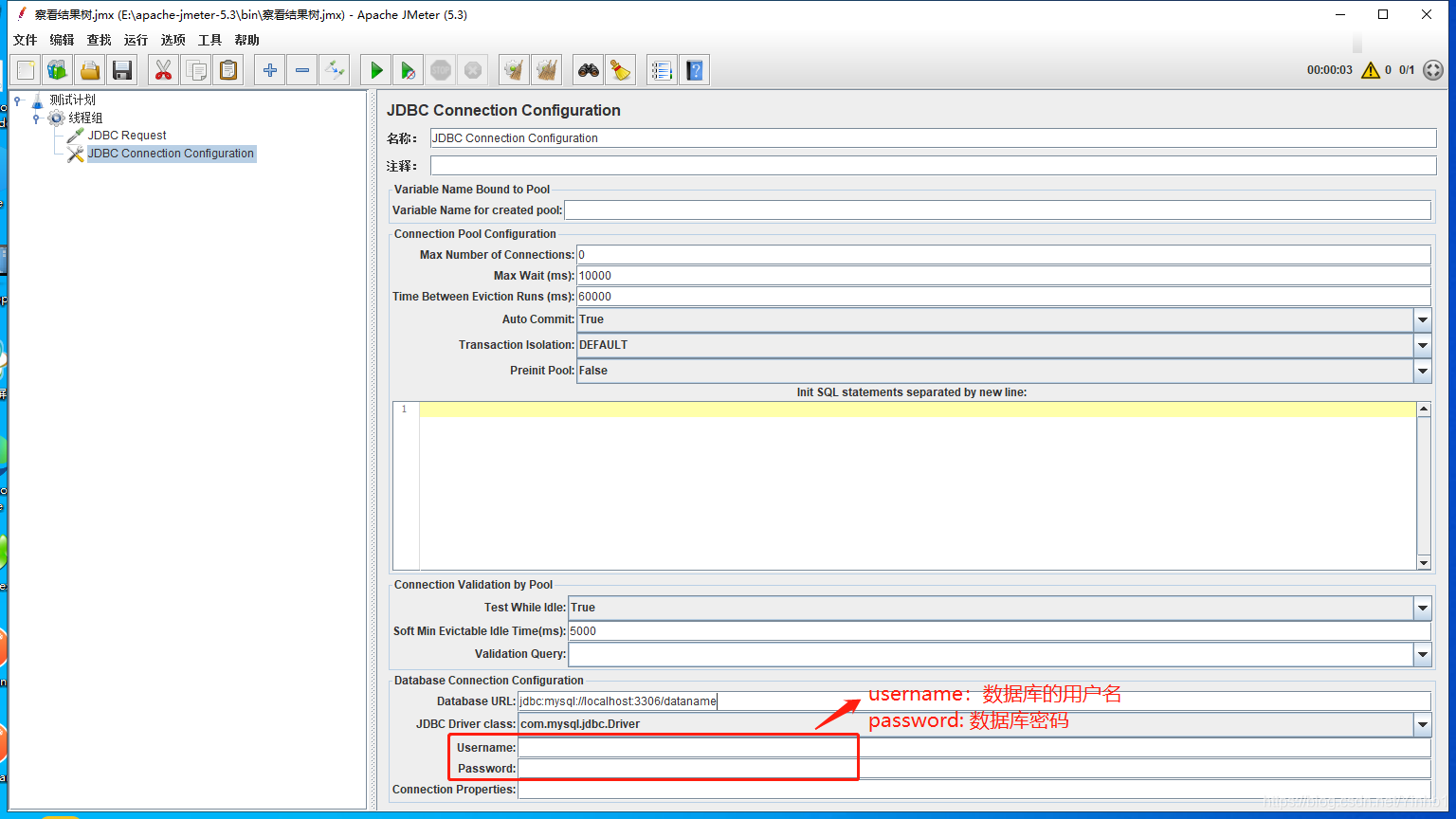Open the Templates icon in toolbar
1456x819 pixels.
(58, 70)
